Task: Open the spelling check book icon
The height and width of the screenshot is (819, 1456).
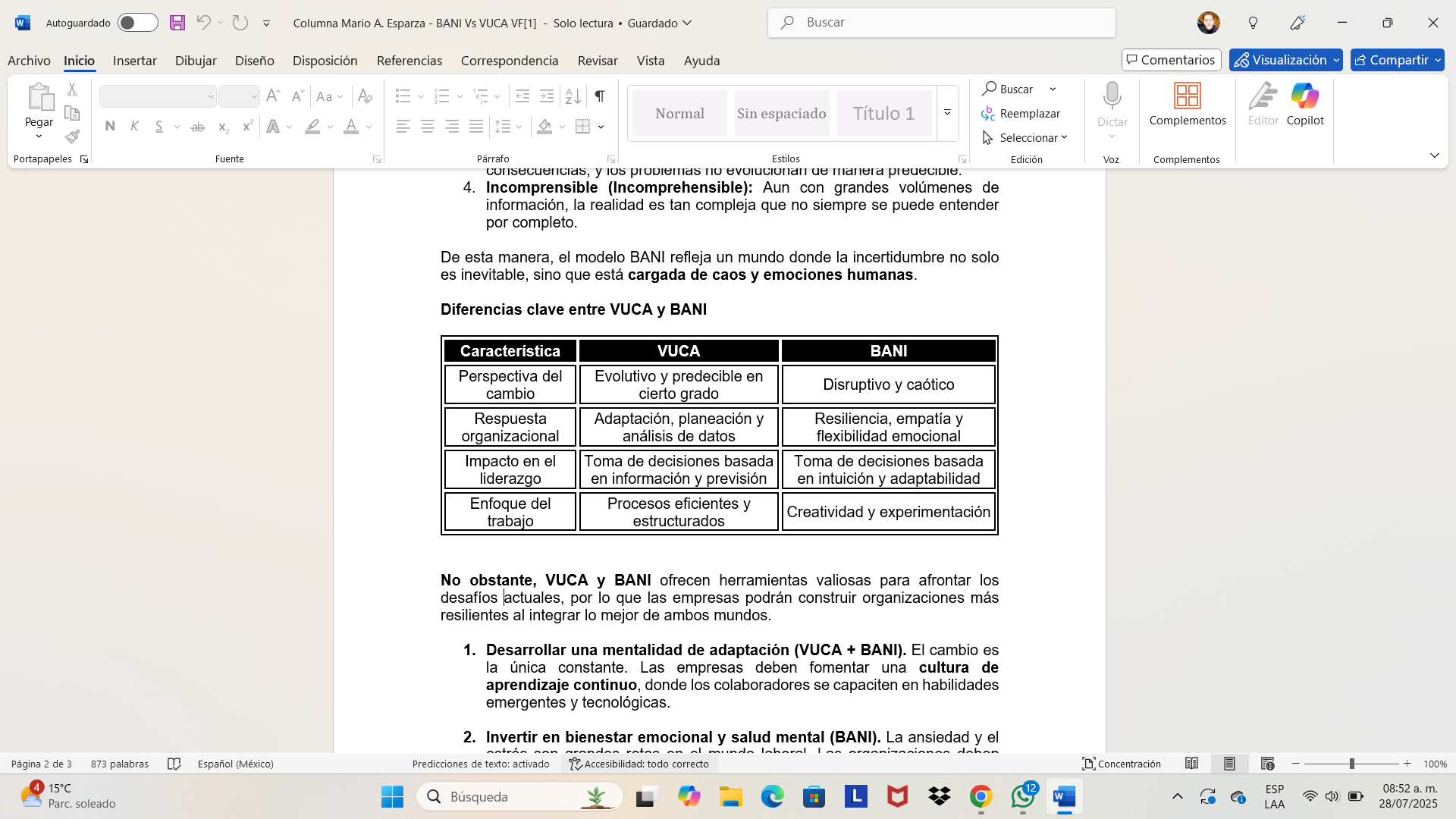Action: tap(174, 764)
